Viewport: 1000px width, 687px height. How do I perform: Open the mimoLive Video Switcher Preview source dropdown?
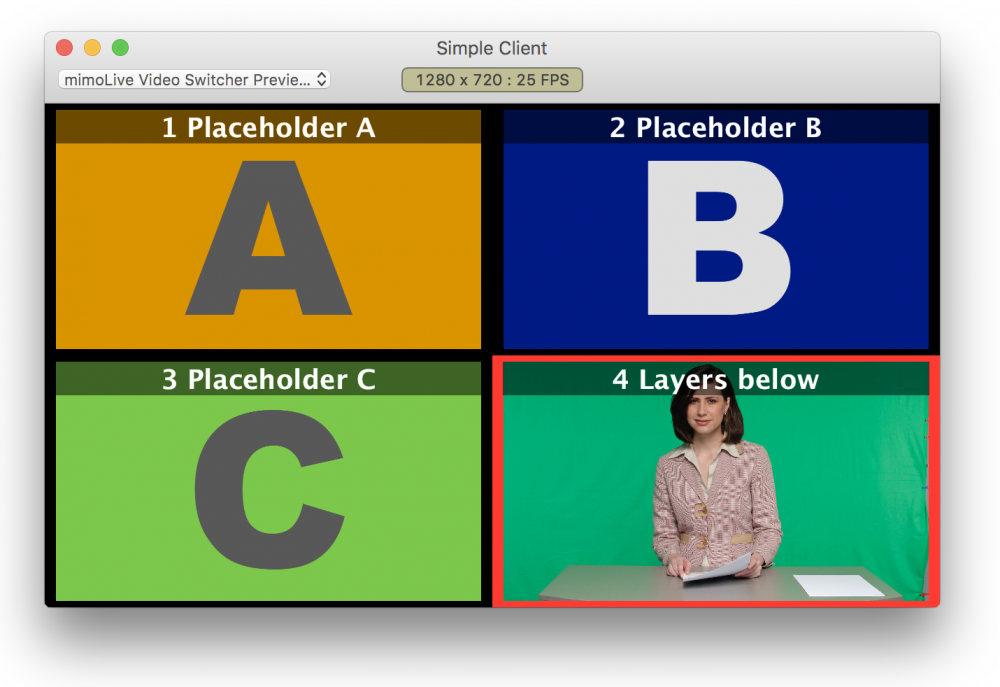194,79
